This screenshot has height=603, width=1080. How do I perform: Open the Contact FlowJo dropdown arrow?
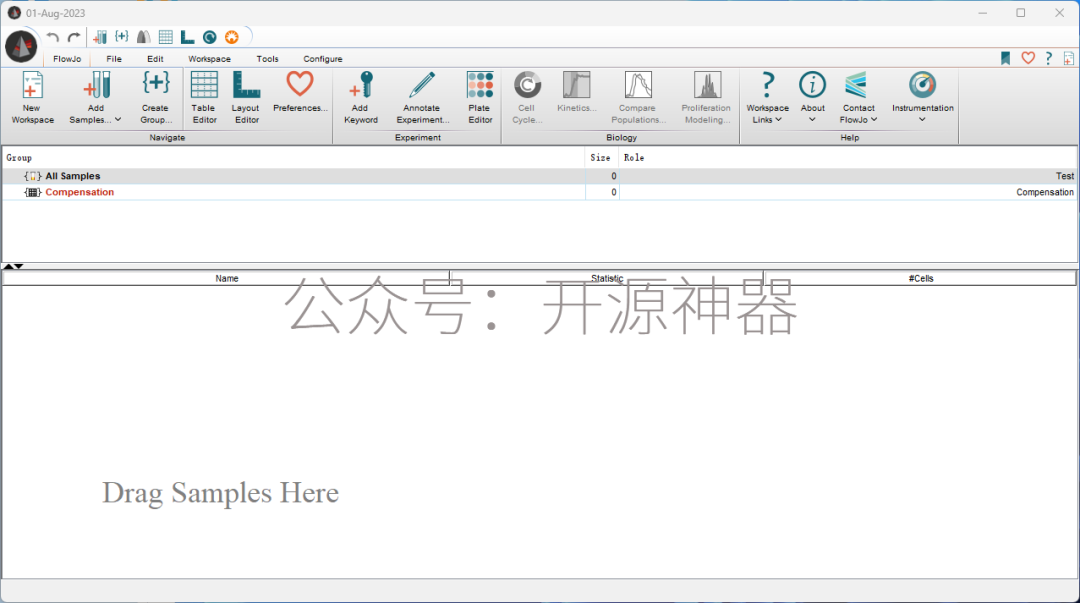coord(874,120)
